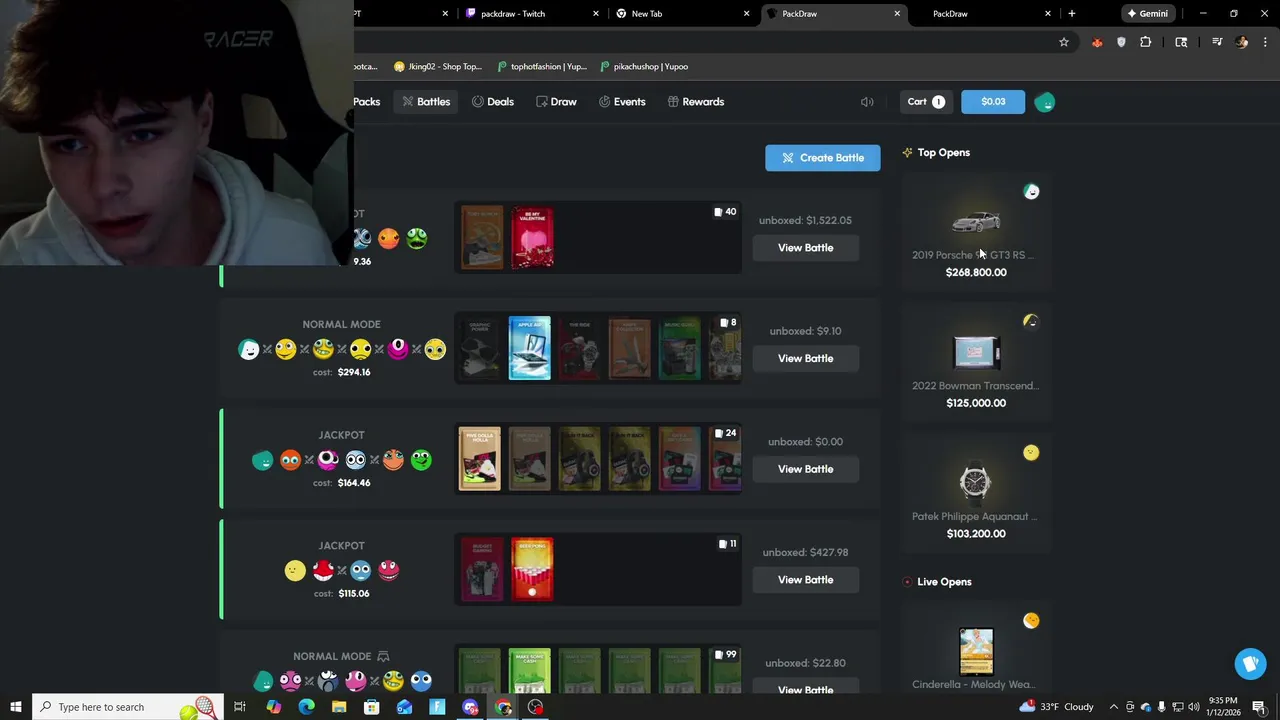
Task: Click the avatar badge on the Bowman card
Action: point(1031,321)
